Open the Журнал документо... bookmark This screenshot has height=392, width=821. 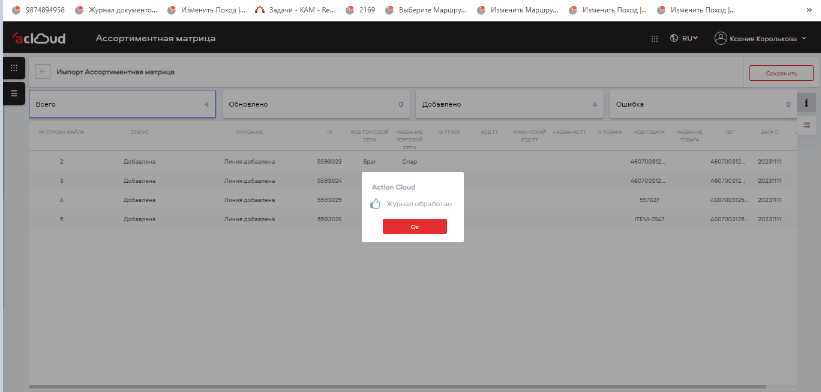(116, 9)
